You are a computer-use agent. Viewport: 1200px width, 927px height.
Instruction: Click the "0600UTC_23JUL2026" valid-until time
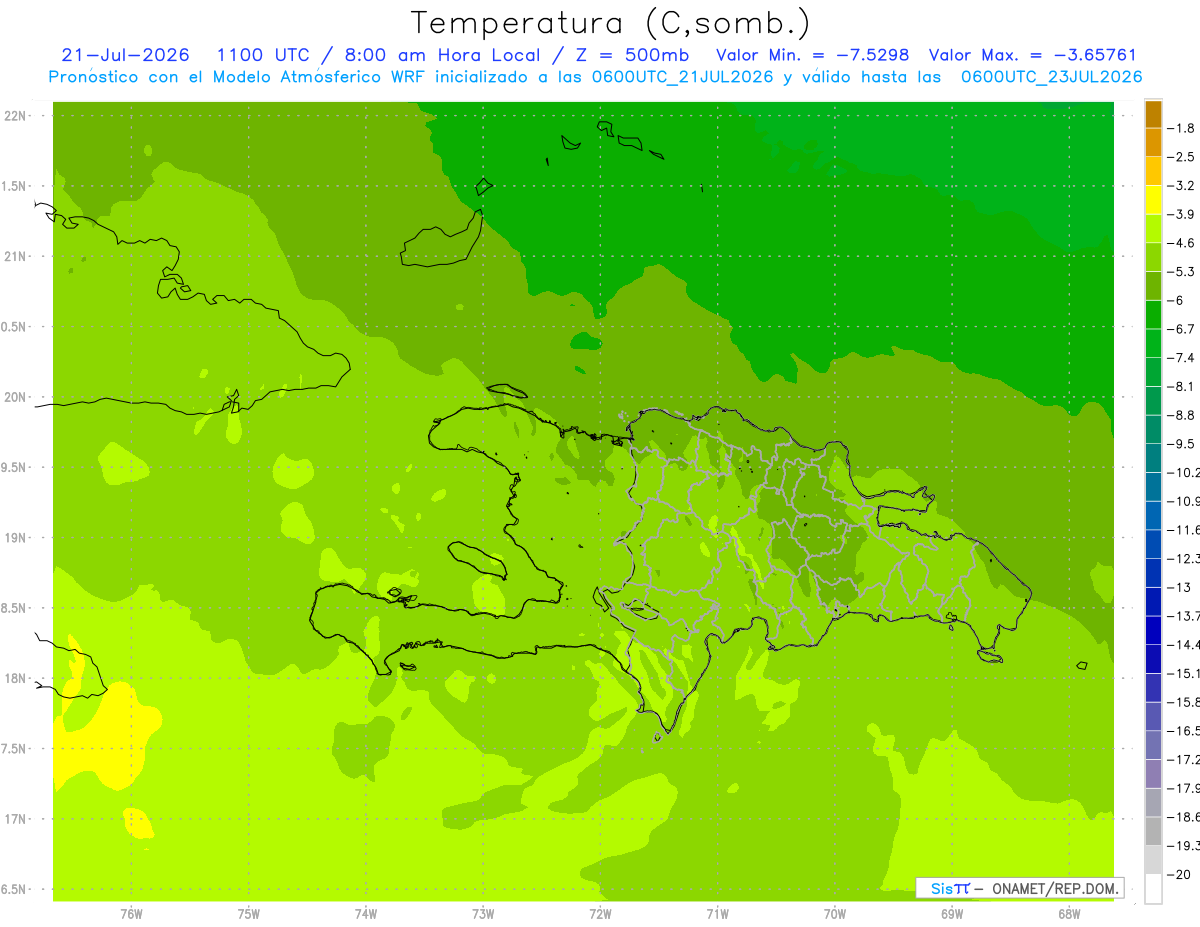click(1052, 77)
